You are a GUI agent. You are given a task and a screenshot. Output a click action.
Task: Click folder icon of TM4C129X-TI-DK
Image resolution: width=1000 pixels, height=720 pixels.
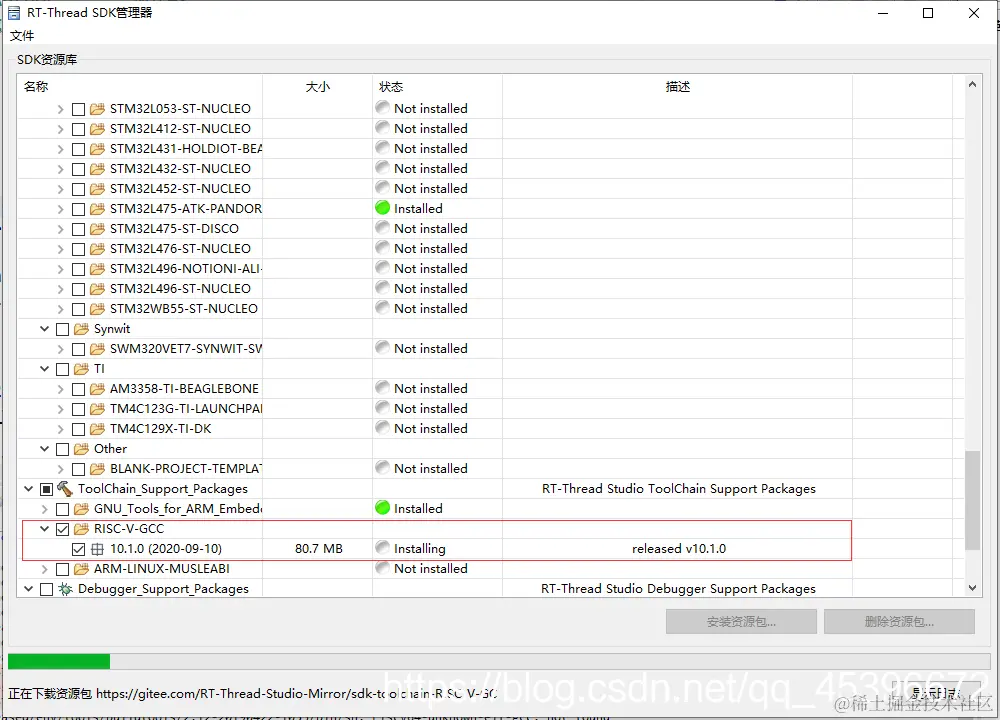click(x=97, y=429)
